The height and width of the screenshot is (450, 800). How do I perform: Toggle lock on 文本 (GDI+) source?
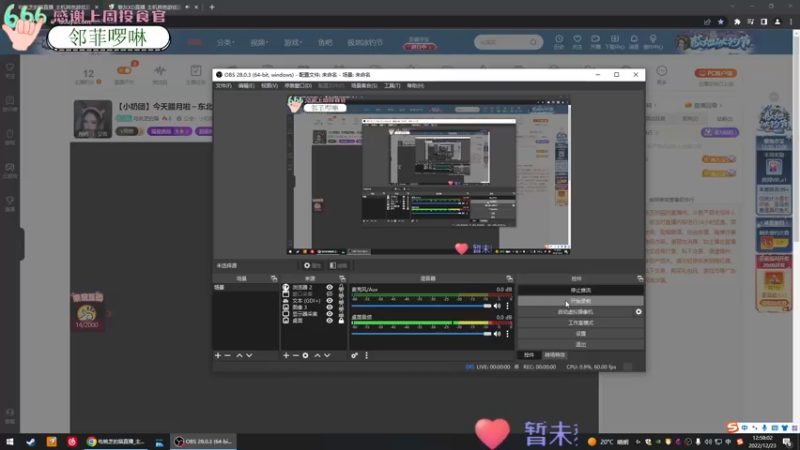pyautogui.click(x=341, y=301)
